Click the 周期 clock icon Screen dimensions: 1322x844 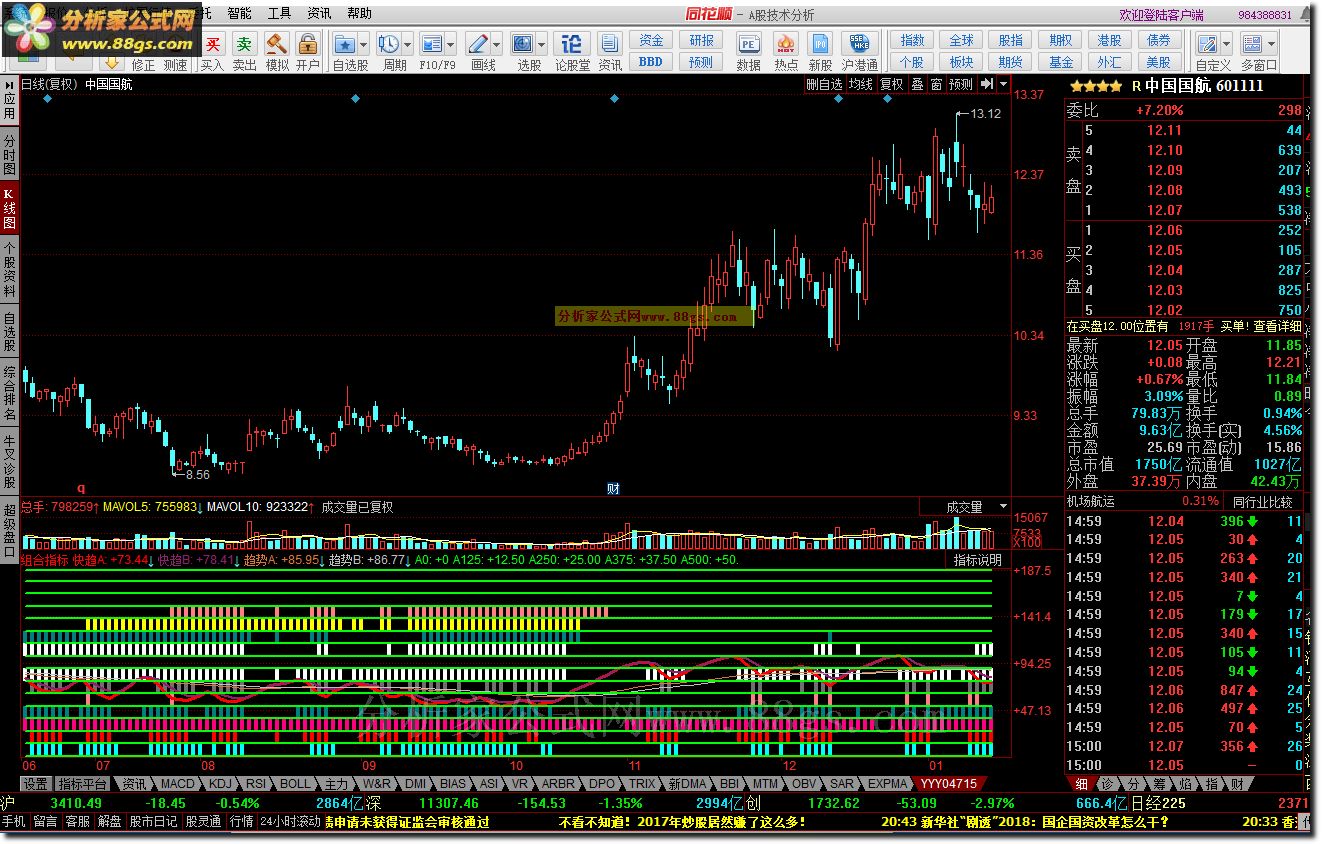click(x=388, y=44)
